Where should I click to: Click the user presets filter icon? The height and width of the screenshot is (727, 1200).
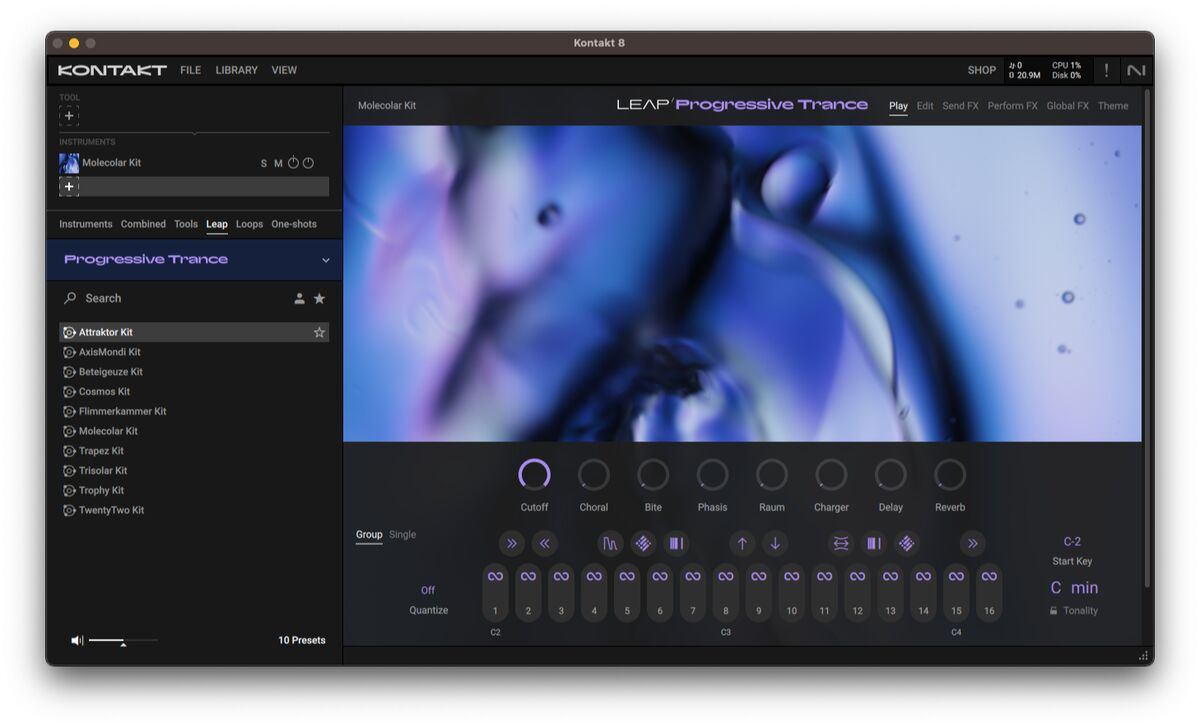(x=299, y=298)
